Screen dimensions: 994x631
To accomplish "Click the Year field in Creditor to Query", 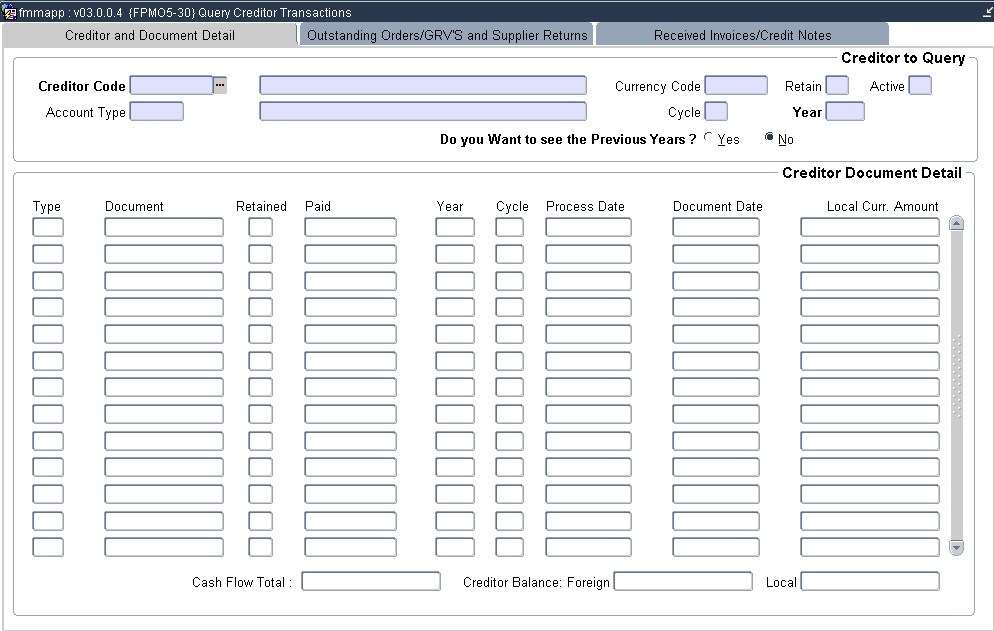I will click(x=845, y=112).
